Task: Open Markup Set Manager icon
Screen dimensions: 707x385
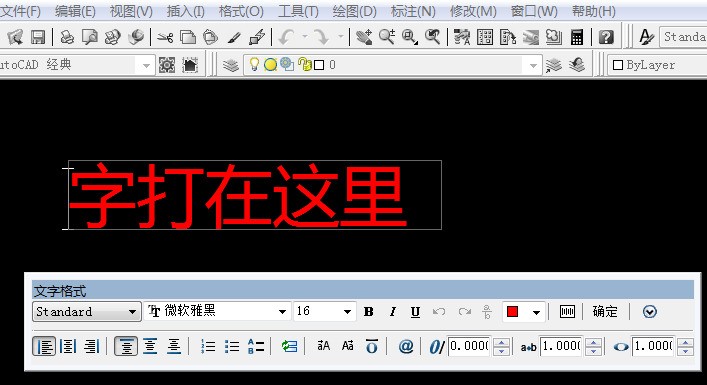Action: pyautogui.click(x=553, y=37)
